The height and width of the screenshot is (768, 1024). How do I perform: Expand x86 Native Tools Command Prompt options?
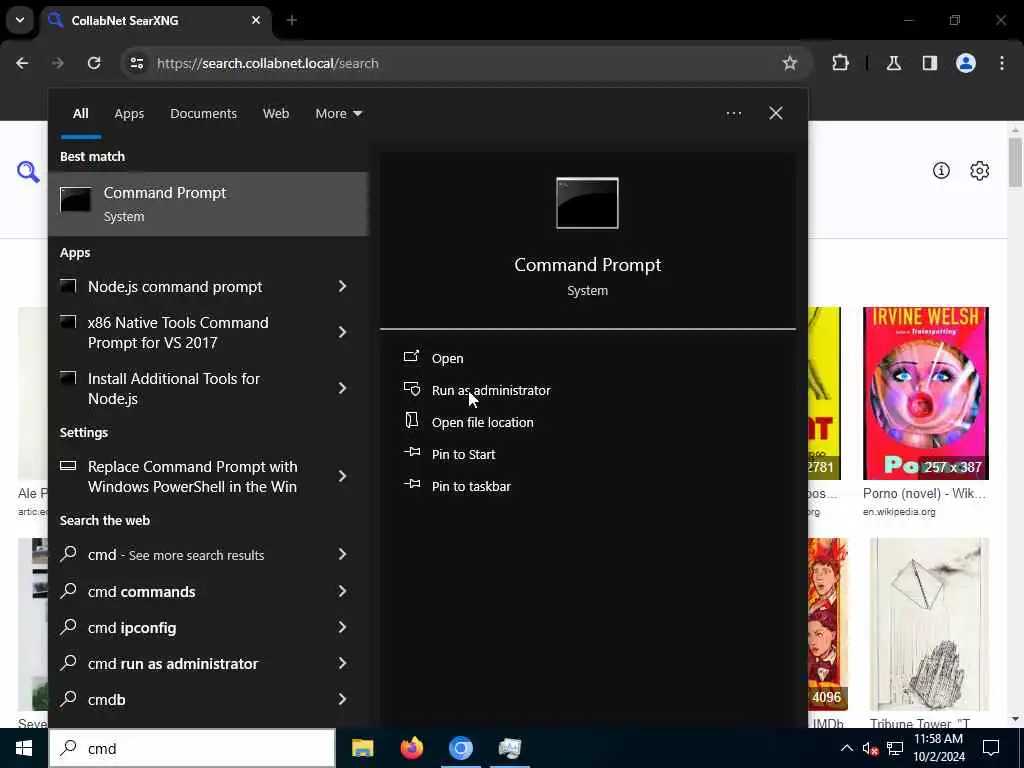click(342, 332)
